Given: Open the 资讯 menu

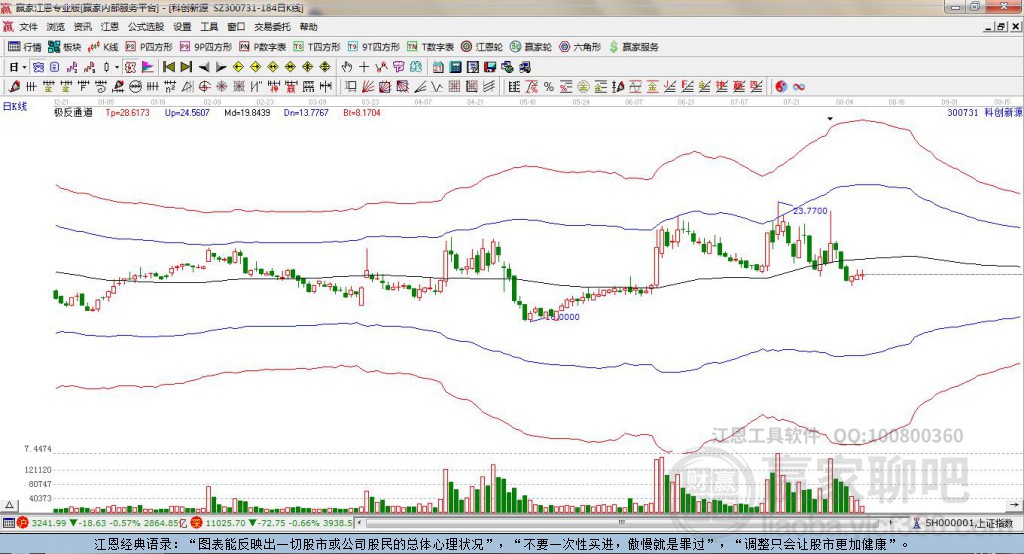Looking at the screenshot, I should coord(82,27).
